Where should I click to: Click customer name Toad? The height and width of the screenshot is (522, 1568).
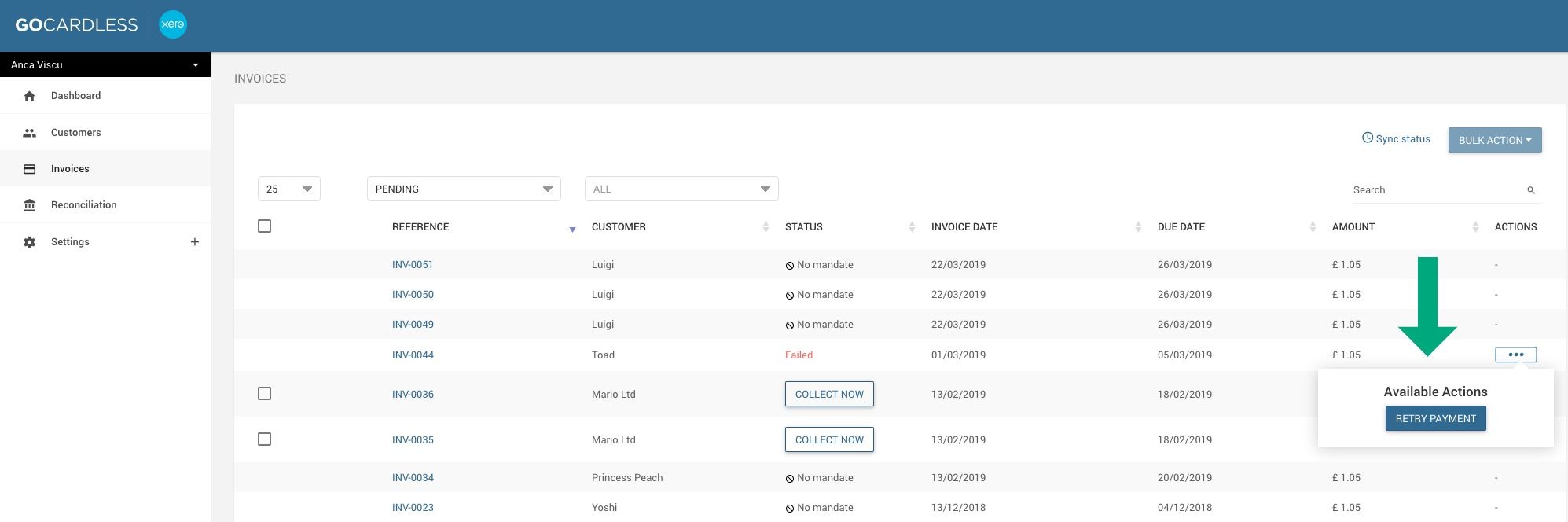[x=603, y=355]
